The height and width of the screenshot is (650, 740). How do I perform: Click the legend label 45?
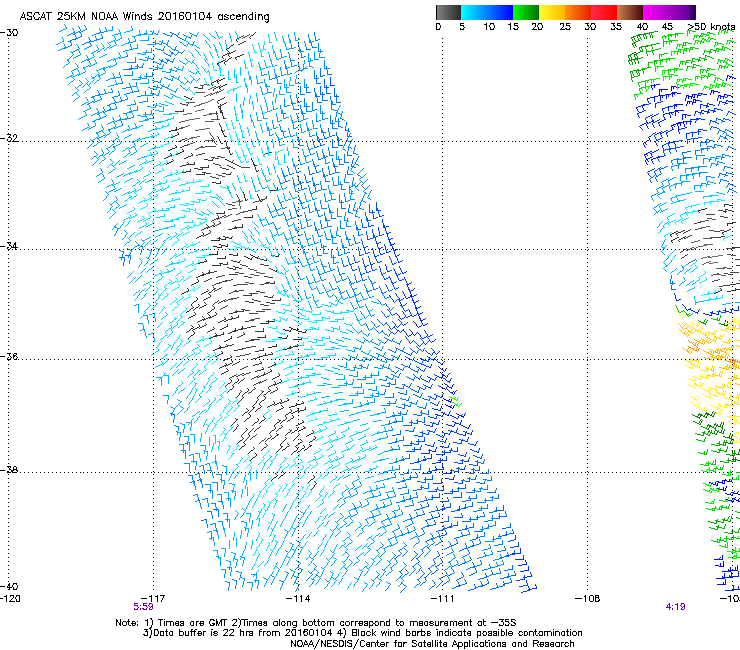(667, 27)
